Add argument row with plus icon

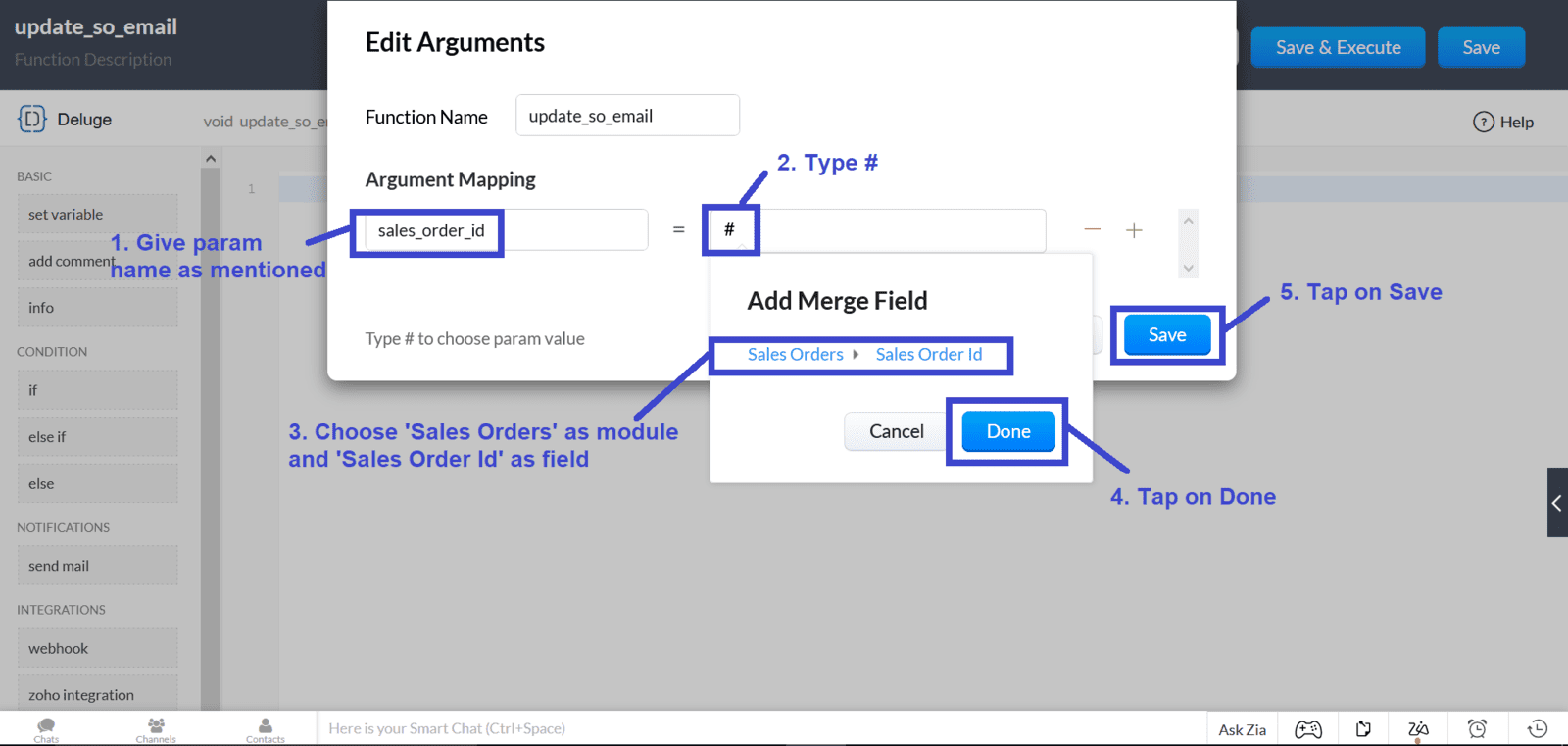coord(1134,229)
